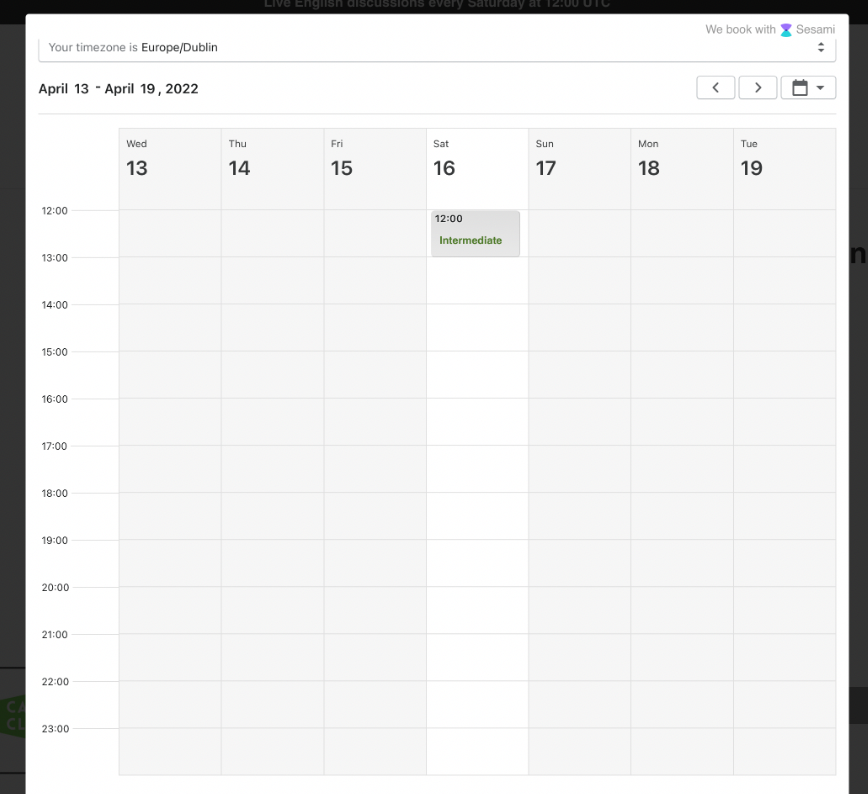This screenshot has height=794, width=868.
Task: Follow the 'We book with Sesami' link
Action: click(769, 30)
